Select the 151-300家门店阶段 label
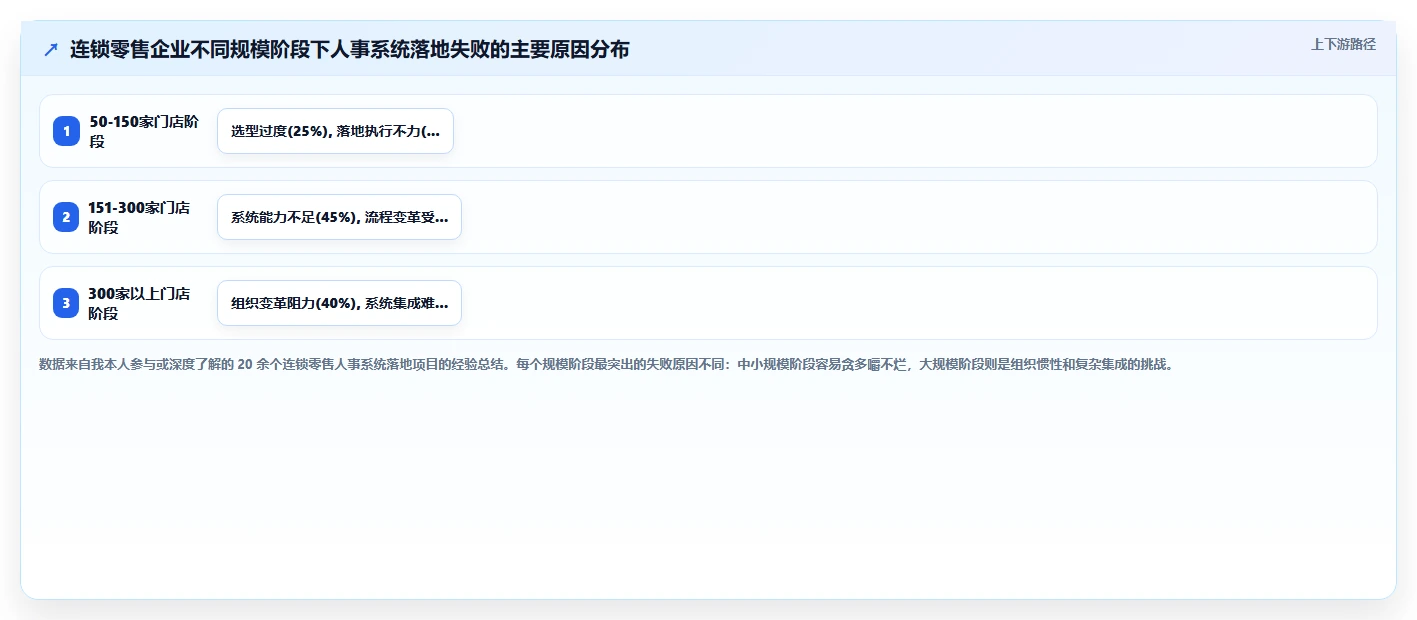 point(139,217)
